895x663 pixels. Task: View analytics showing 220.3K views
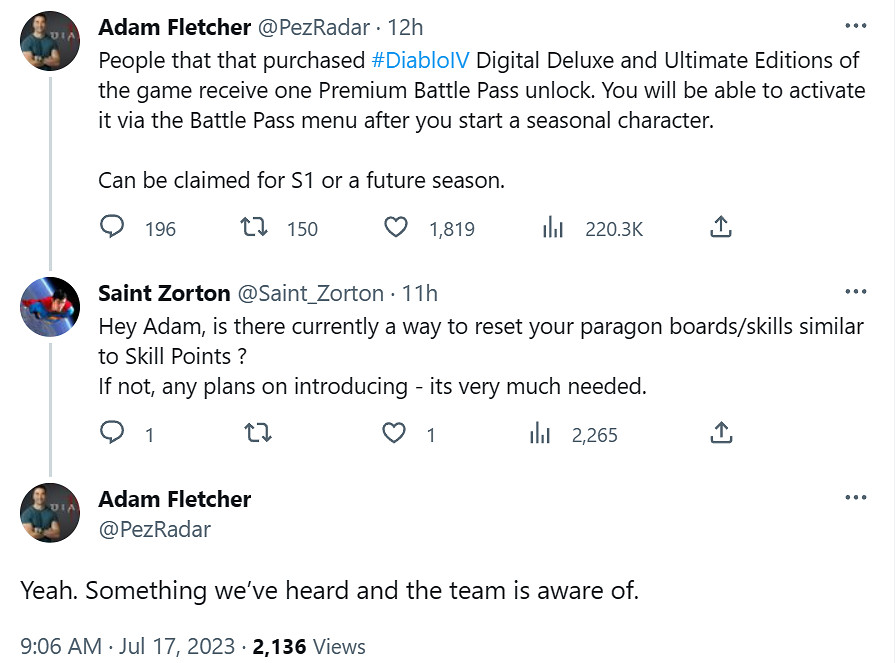coord(554,228)
